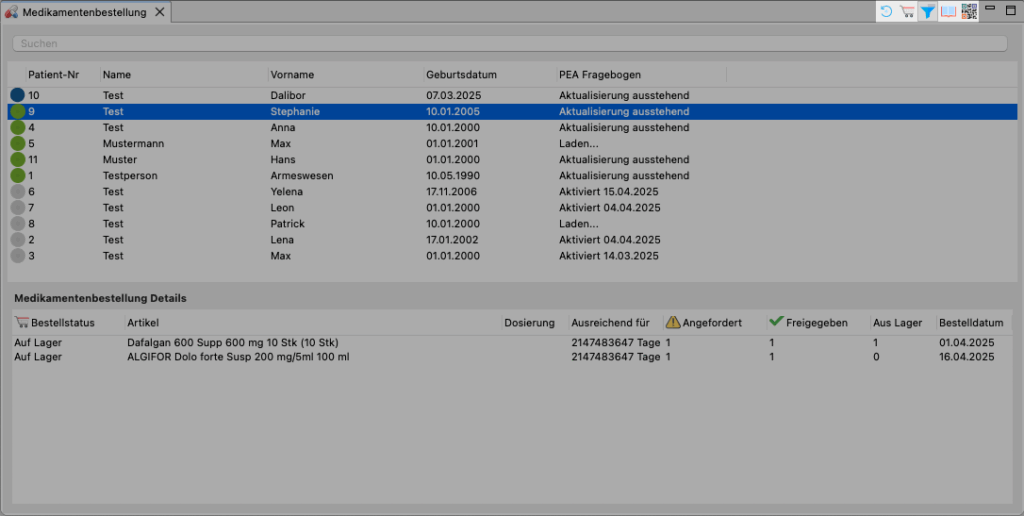Click green status dot for Max Mustermann
Screen dimensions: 1024x516
click(18, 143)
